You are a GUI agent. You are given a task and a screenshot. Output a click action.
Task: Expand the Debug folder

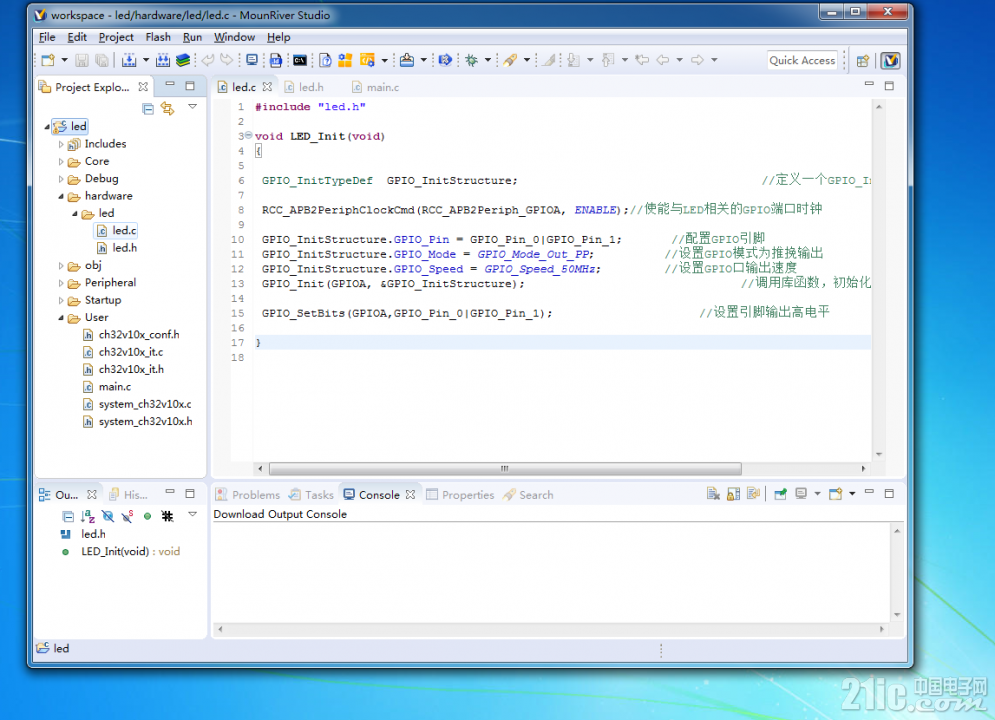pos(61,179)
